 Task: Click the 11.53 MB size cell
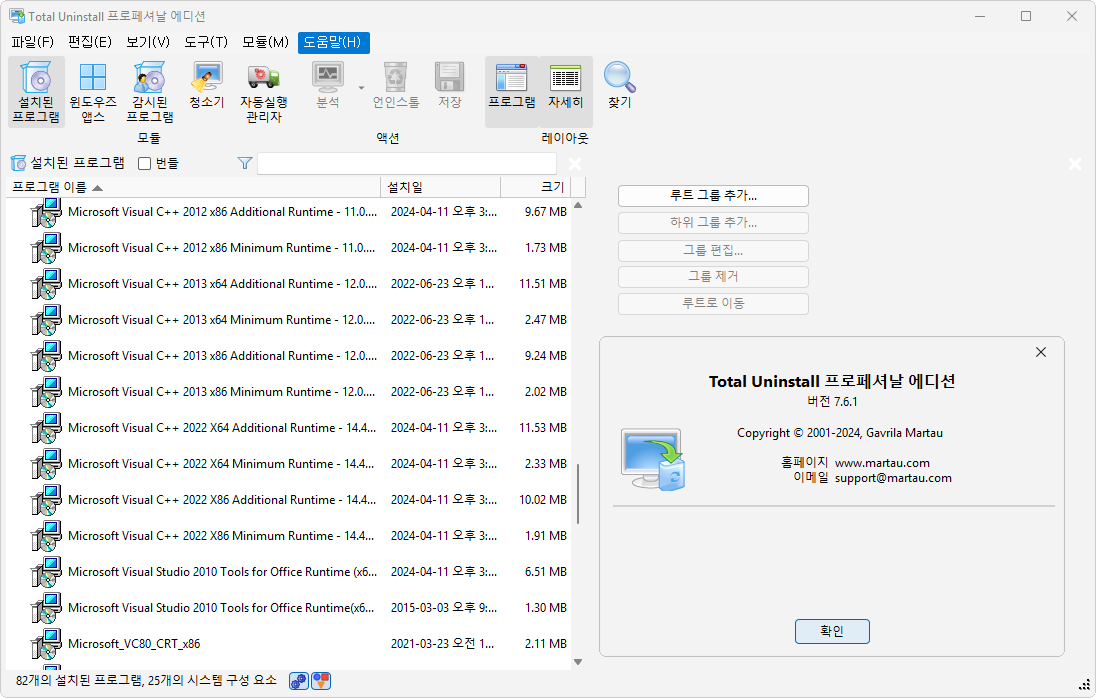click(542, 428)
